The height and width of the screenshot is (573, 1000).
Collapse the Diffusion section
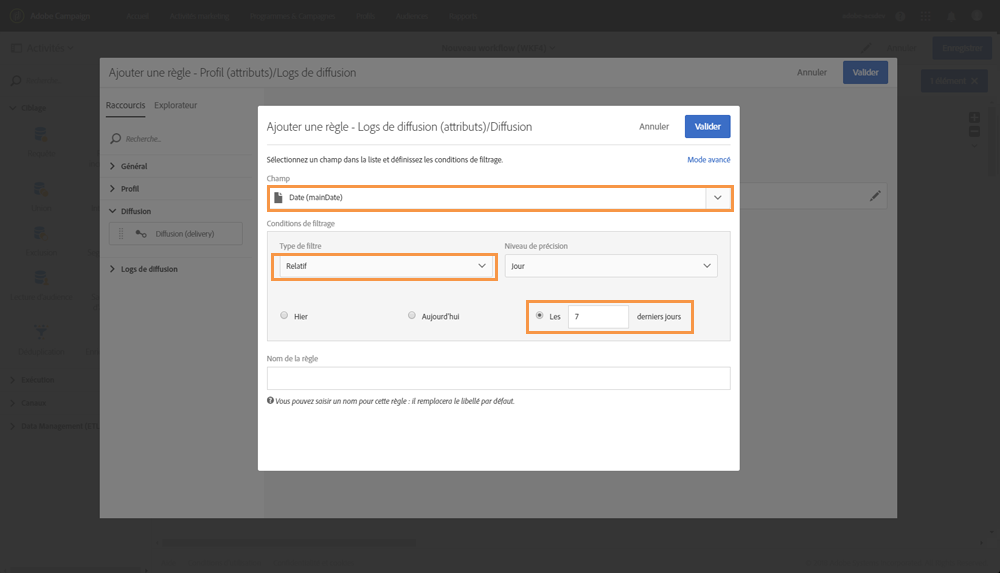(112, 211)
